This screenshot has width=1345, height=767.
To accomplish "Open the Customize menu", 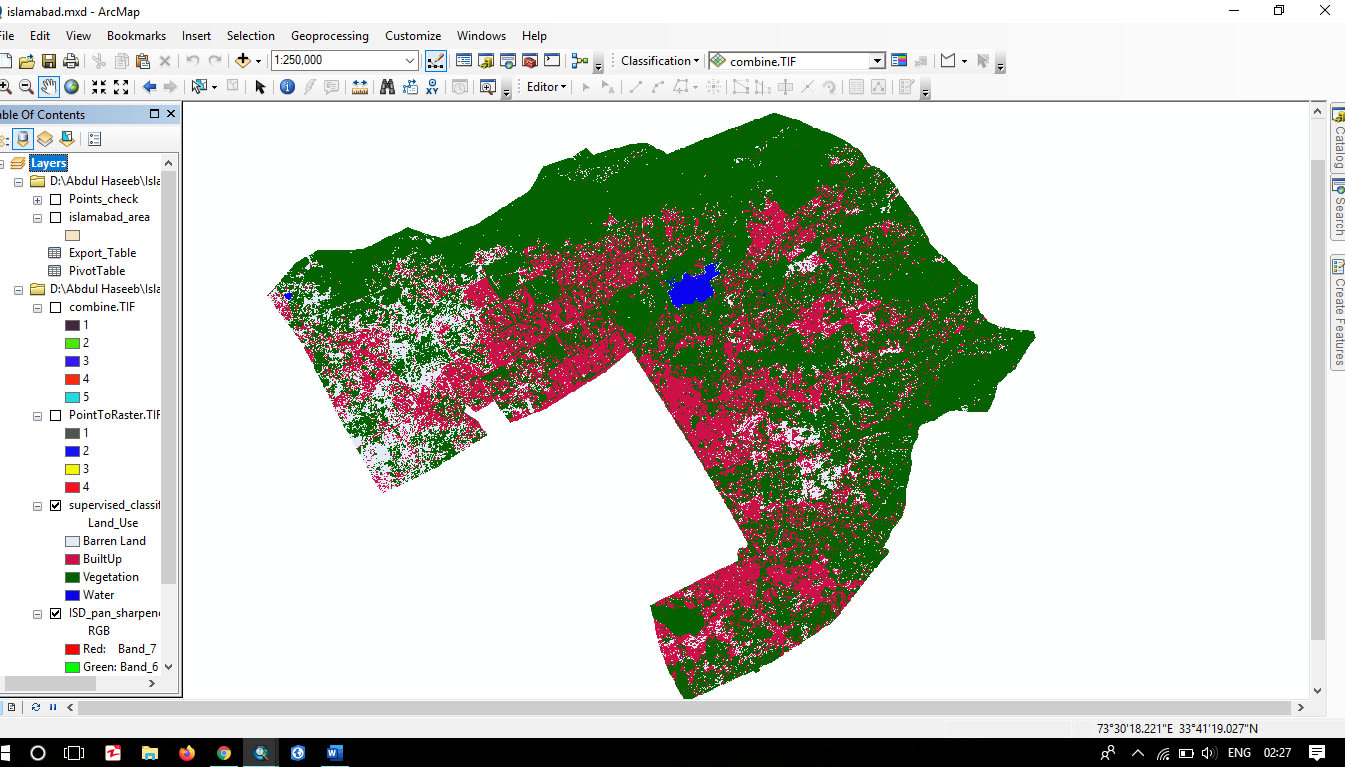I will coord(413,36).
